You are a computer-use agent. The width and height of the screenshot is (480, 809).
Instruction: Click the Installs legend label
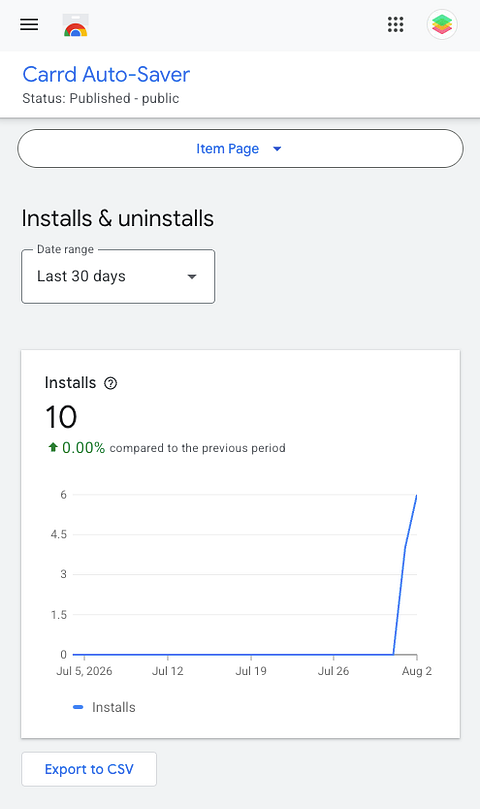click(x=114, y=707)
